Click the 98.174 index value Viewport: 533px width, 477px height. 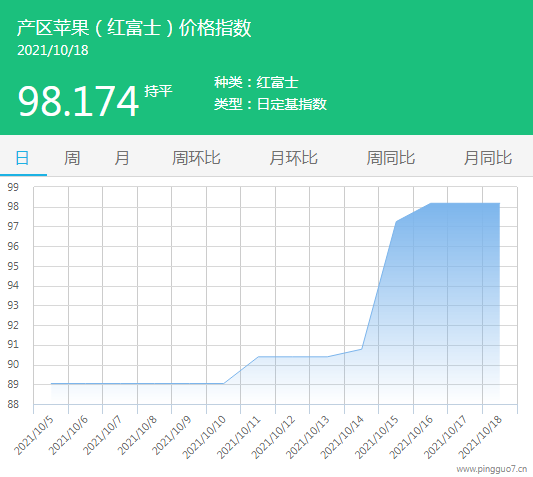[79, 101]
